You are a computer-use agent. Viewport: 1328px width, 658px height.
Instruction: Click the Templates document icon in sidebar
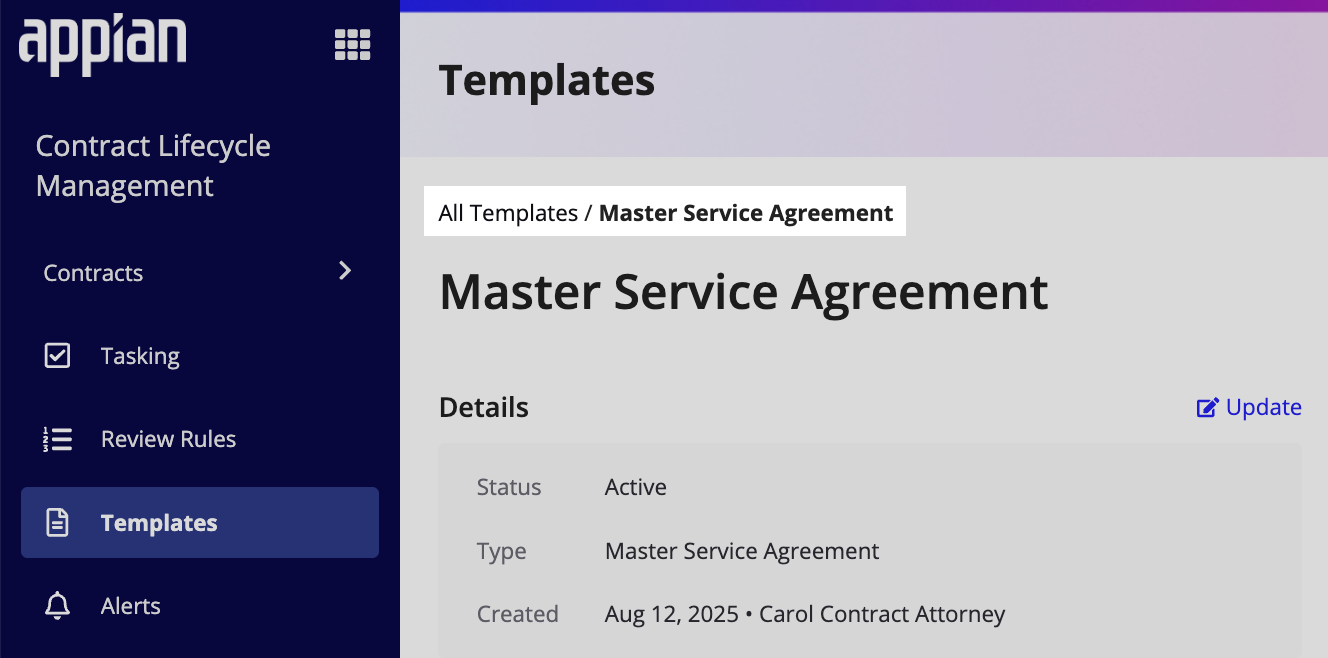tap(58, 522)
